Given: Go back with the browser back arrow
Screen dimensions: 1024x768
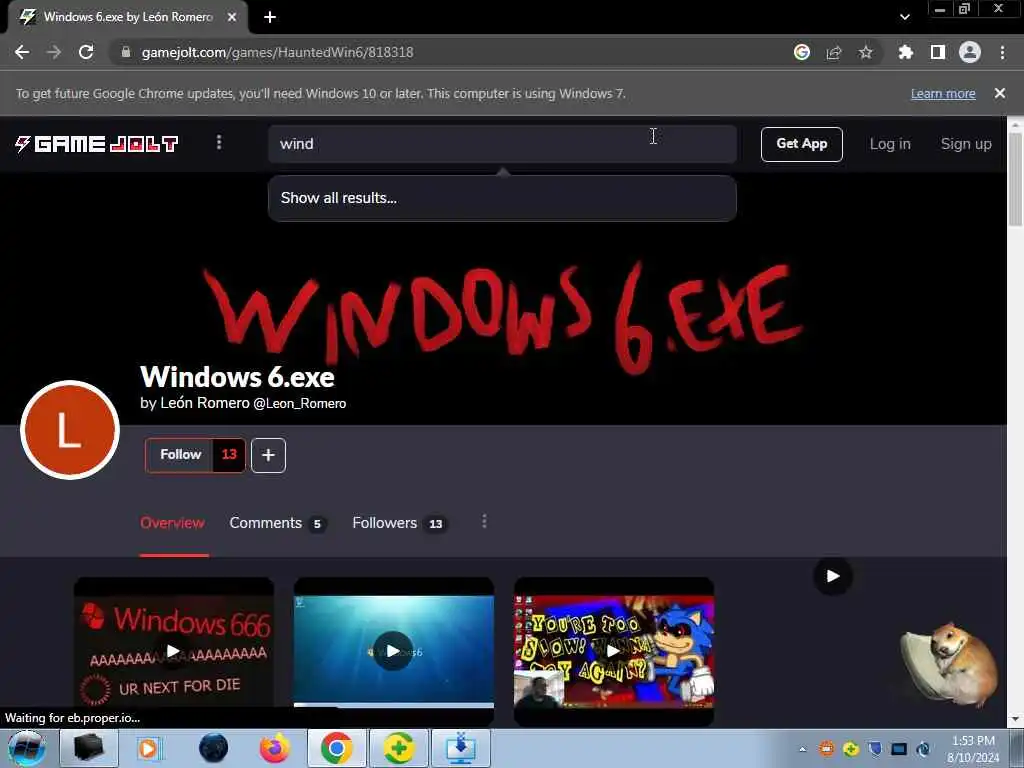Looking at the screenshot, I should 22,52.
